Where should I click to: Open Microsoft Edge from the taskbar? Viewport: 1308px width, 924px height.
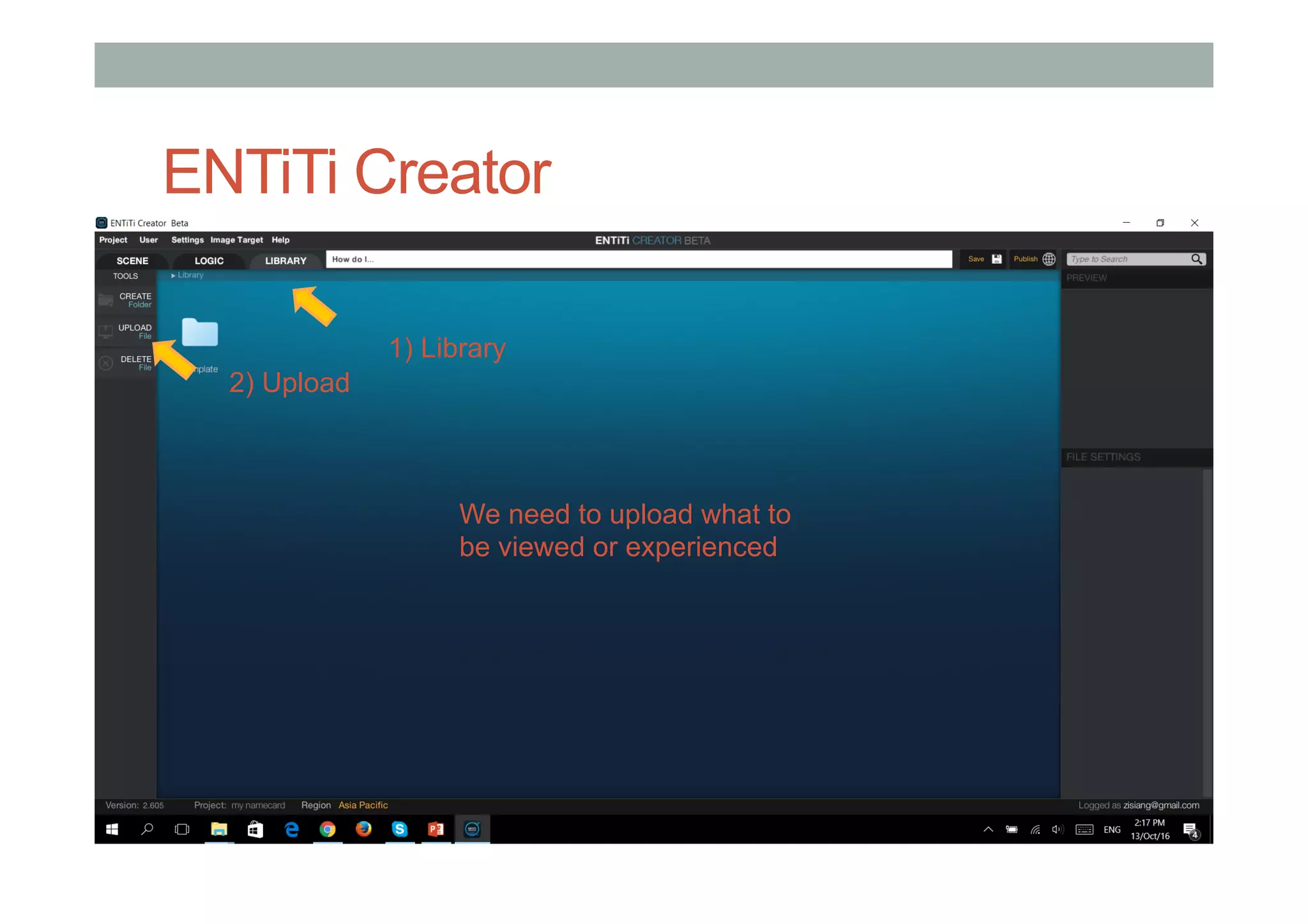pyautogui.click(x=291, y=829)
